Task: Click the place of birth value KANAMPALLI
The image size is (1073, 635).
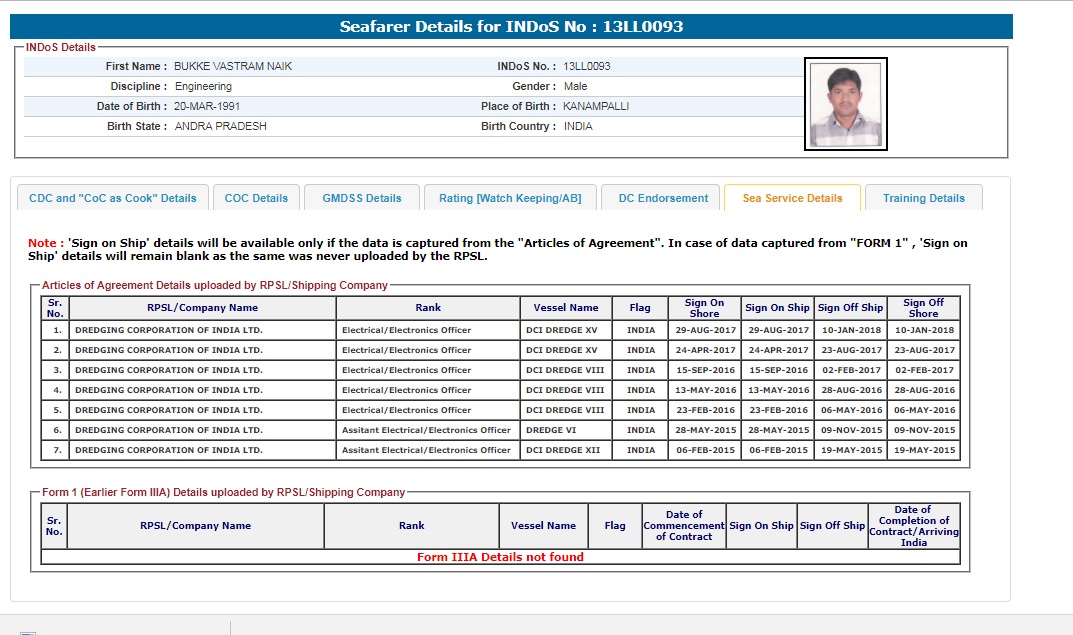Action: [596, 106]
